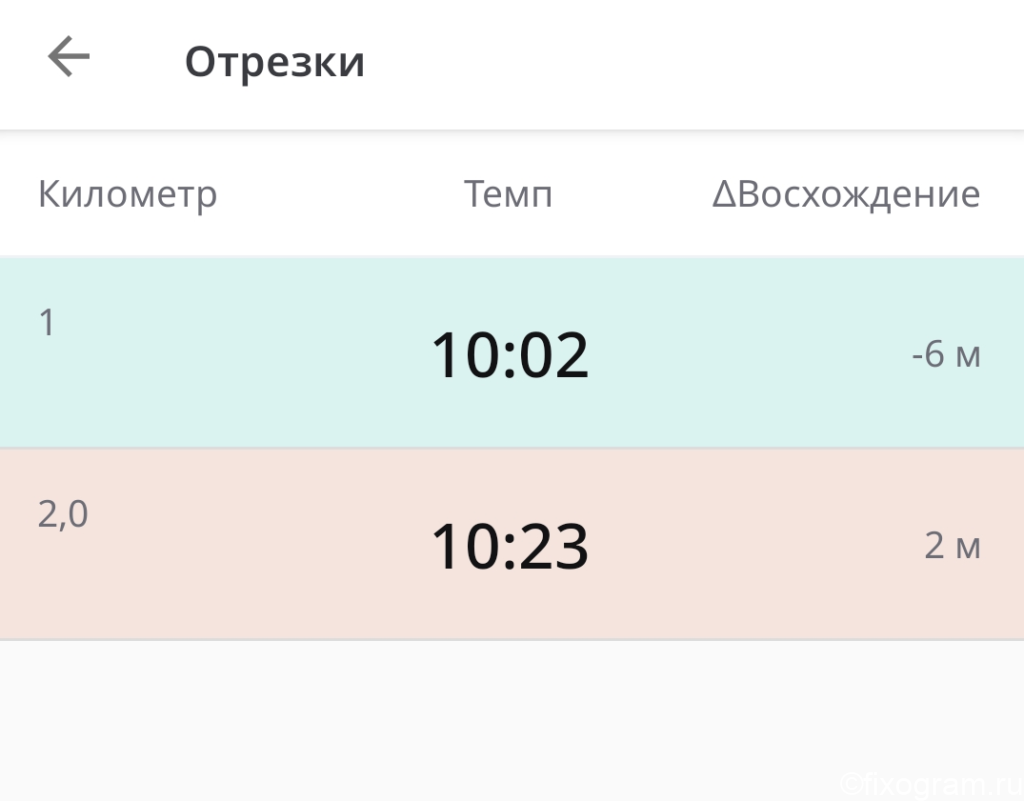Click the Километр column header

pos(127,195)
